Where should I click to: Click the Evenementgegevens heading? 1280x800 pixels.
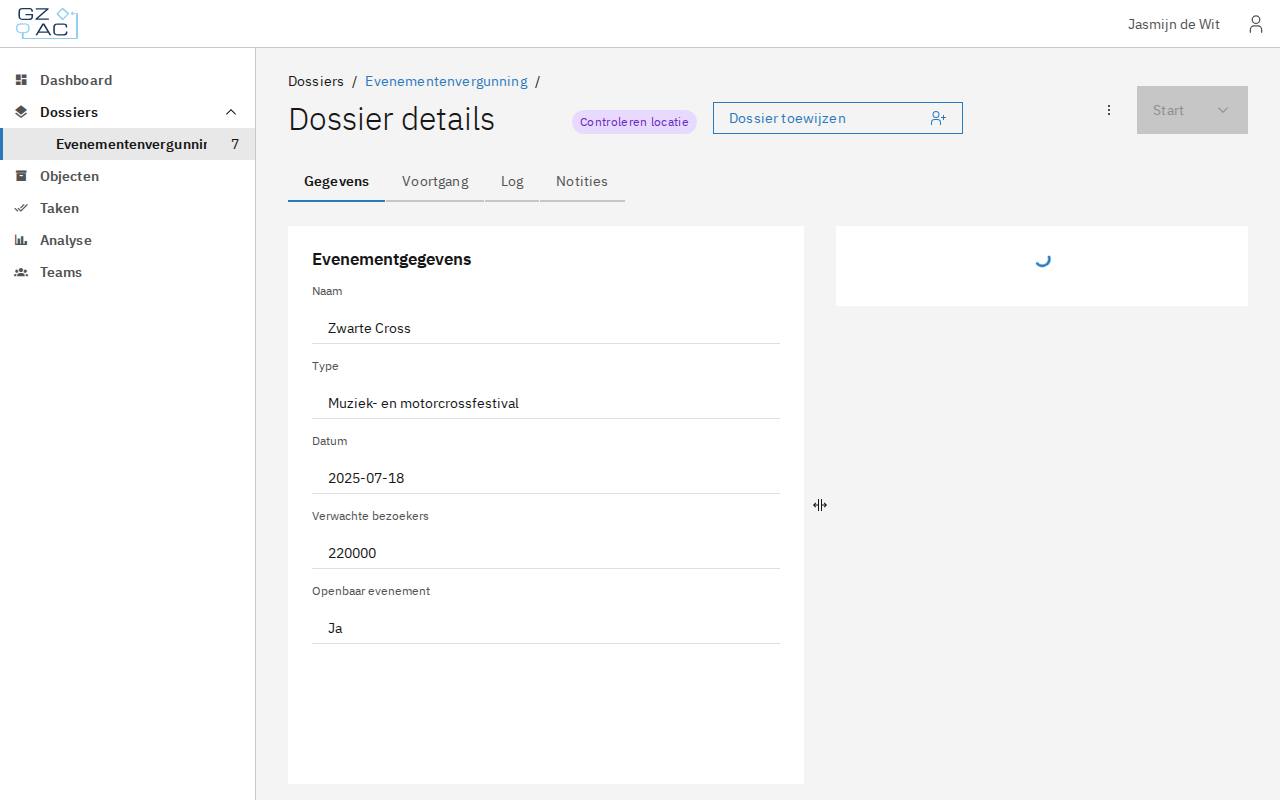[x=392, y=259]
